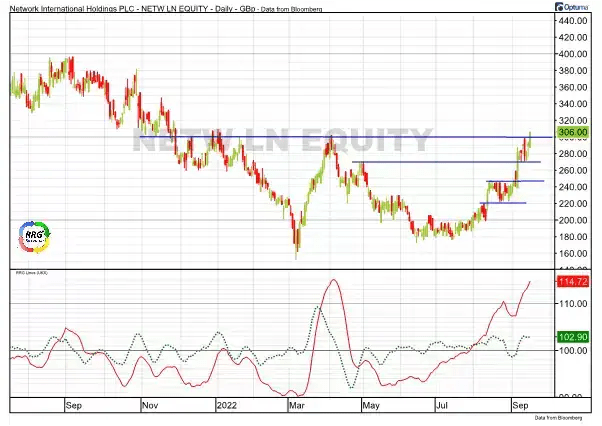Click the RRG circular logo
The width and height of the screenshot is (602, 426).
click(34, 237)
